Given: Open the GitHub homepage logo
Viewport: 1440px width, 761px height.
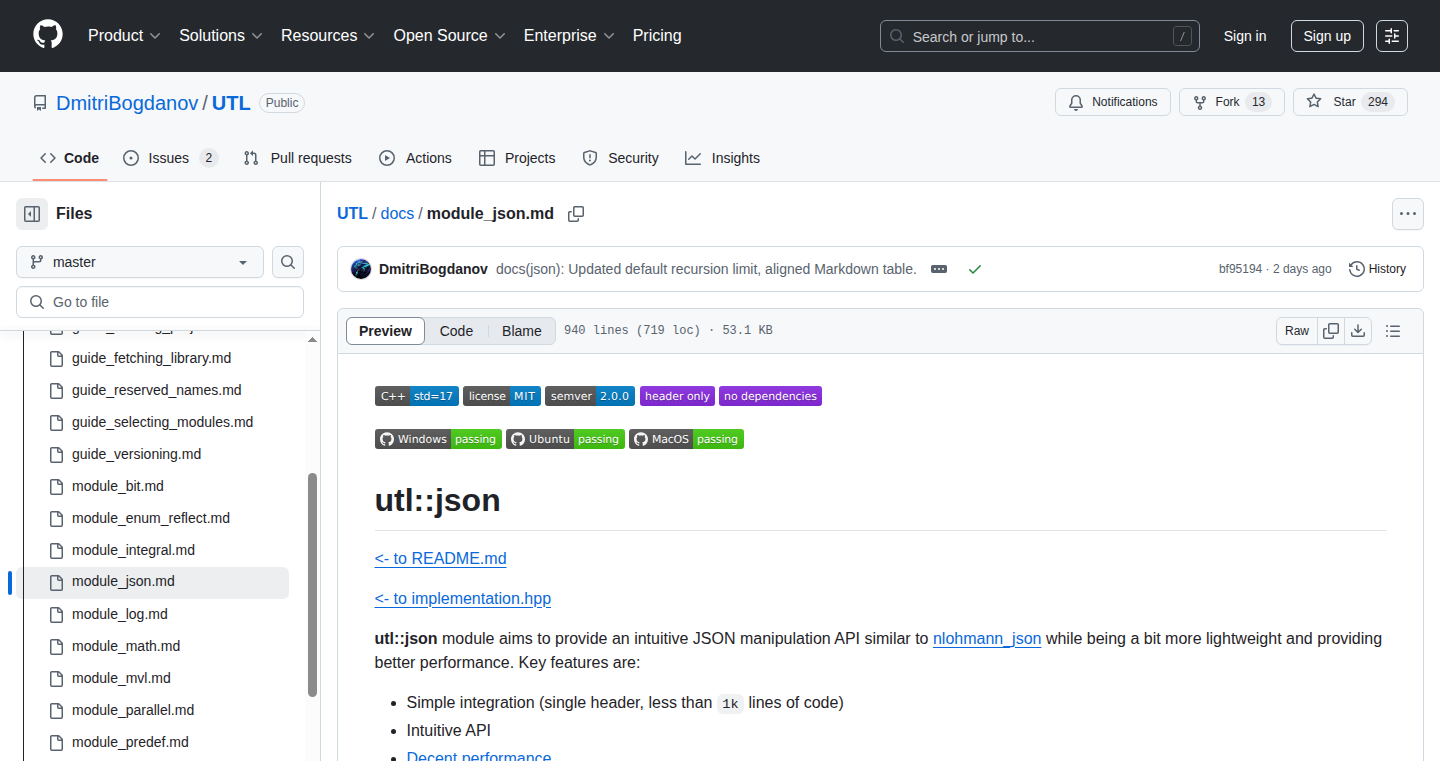Looking at the screenshot, I should 47,35.
